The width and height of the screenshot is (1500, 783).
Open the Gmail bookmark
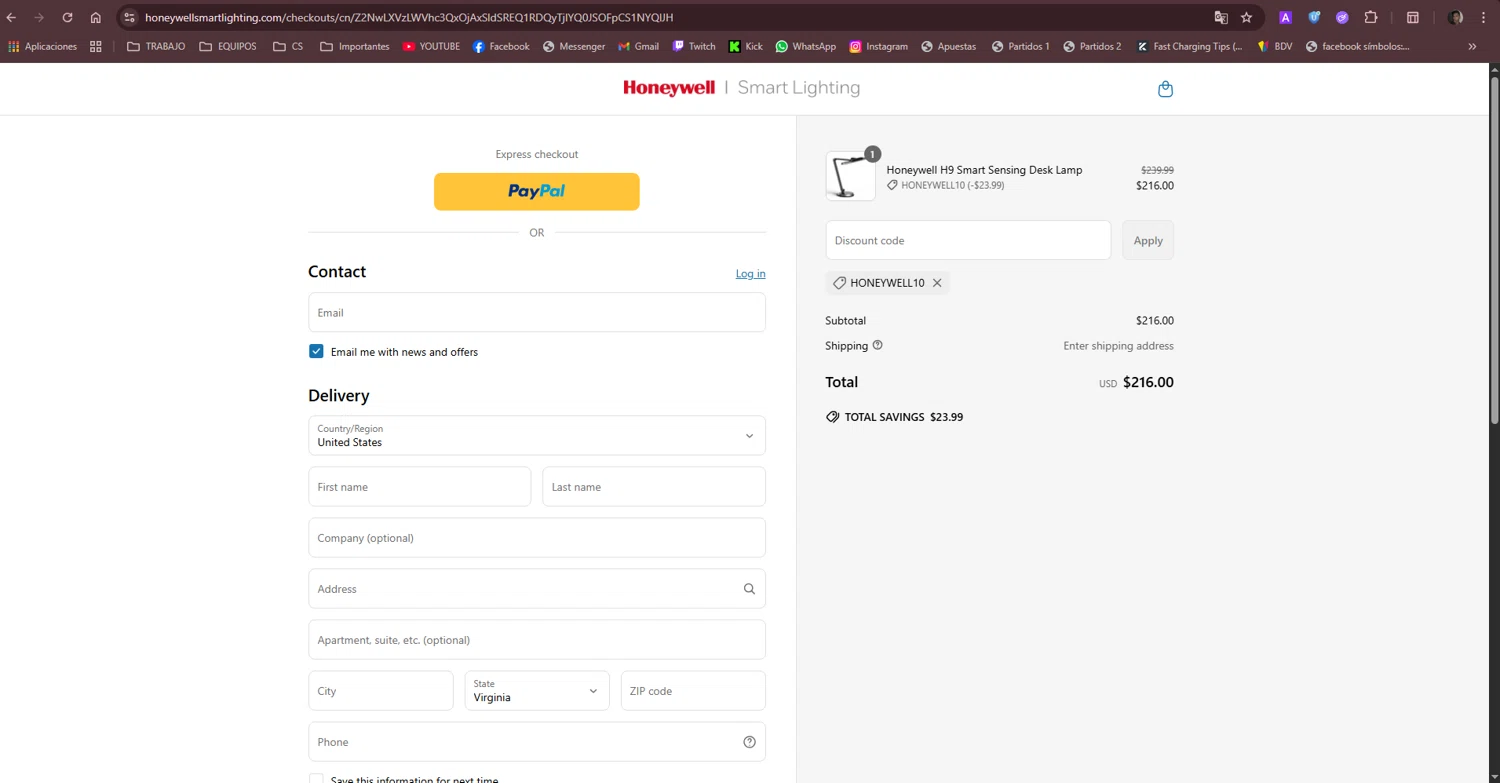click(639, 46)
